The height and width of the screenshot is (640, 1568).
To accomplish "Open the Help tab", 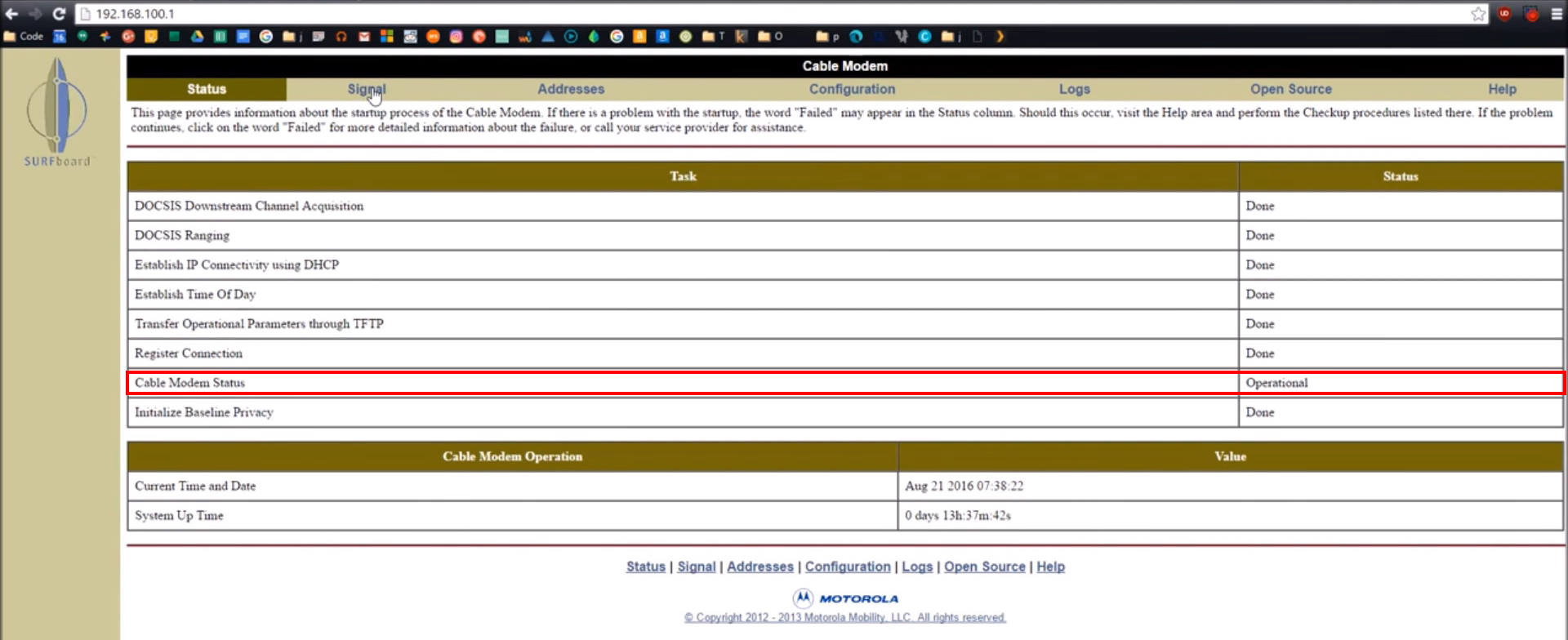I will pos(1502,89).
